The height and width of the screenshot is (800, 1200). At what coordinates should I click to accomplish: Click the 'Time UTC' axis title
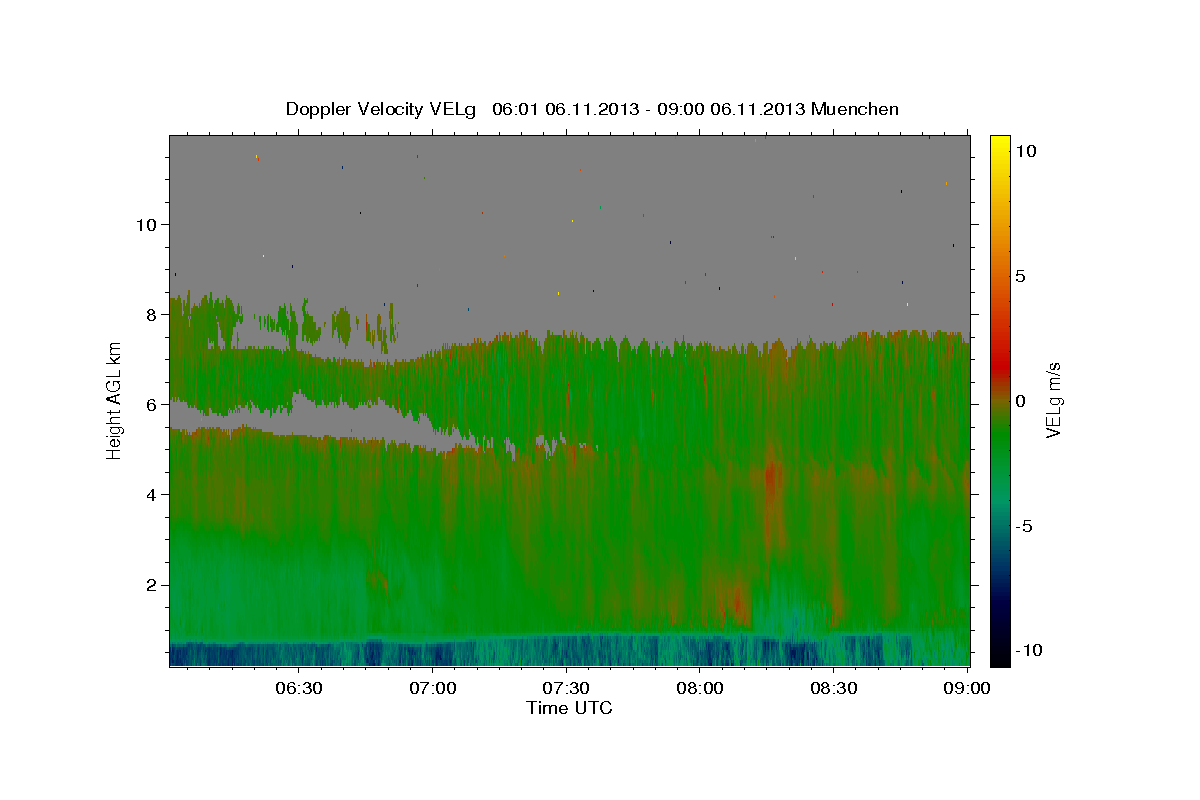(569, 708)
